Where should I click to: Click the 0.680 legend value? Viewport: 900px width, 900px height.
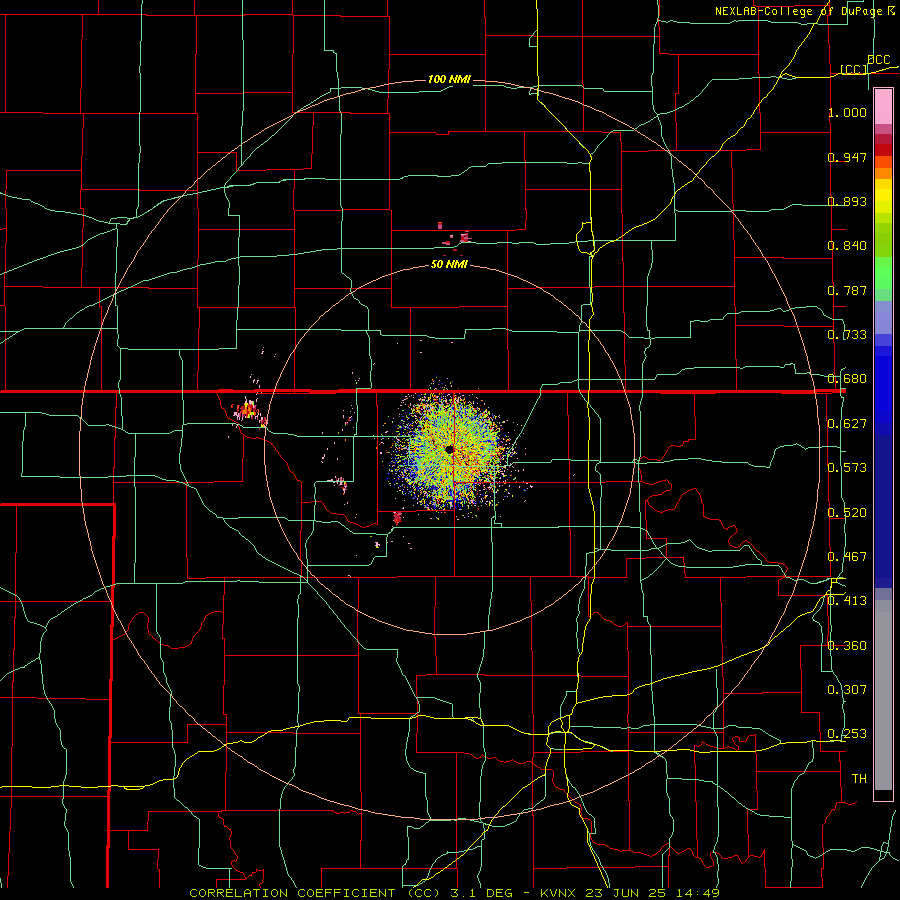[x=847, y=379]
